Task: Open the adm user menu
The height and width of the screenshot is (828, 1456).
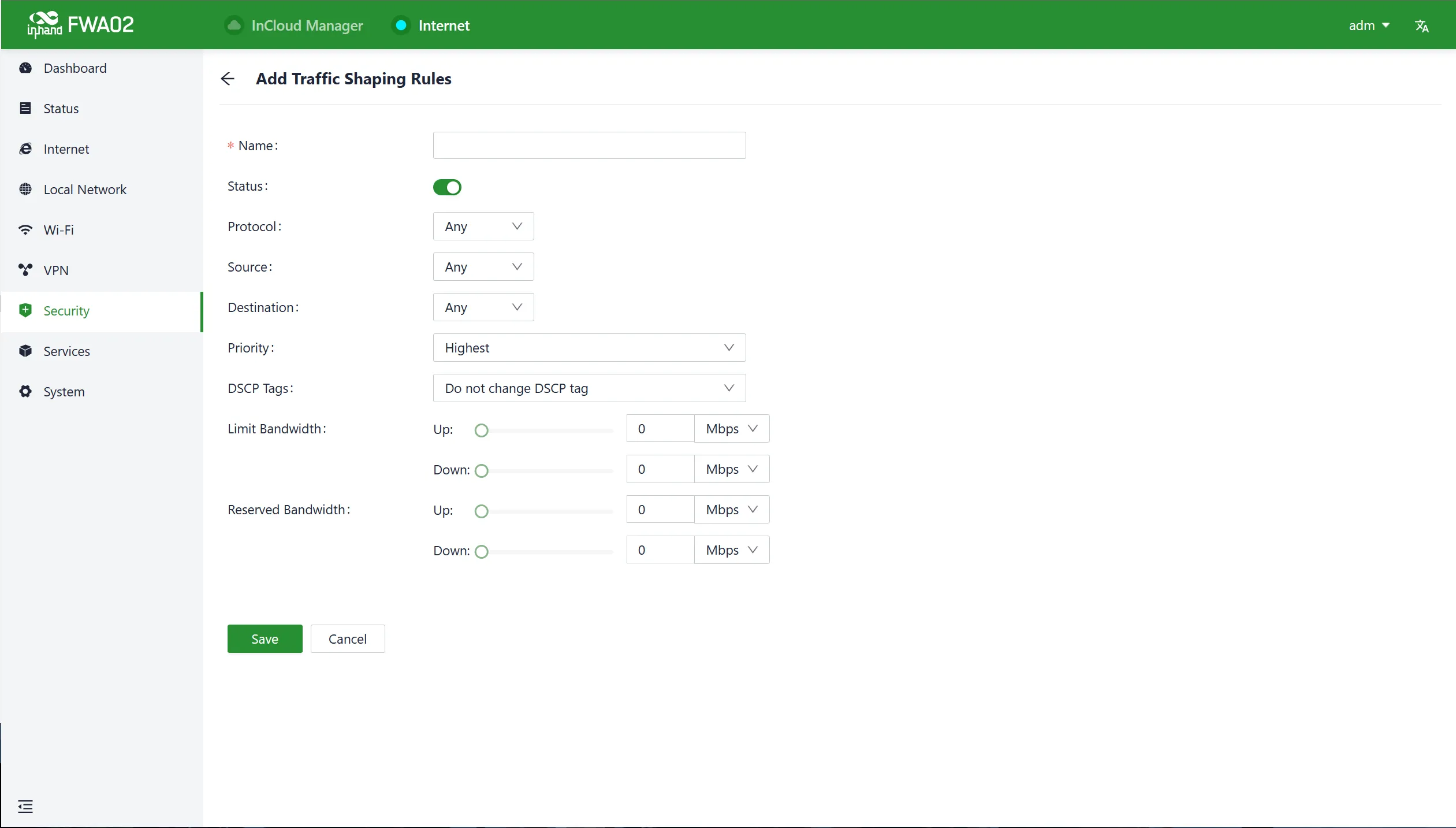Action: 1369,26
